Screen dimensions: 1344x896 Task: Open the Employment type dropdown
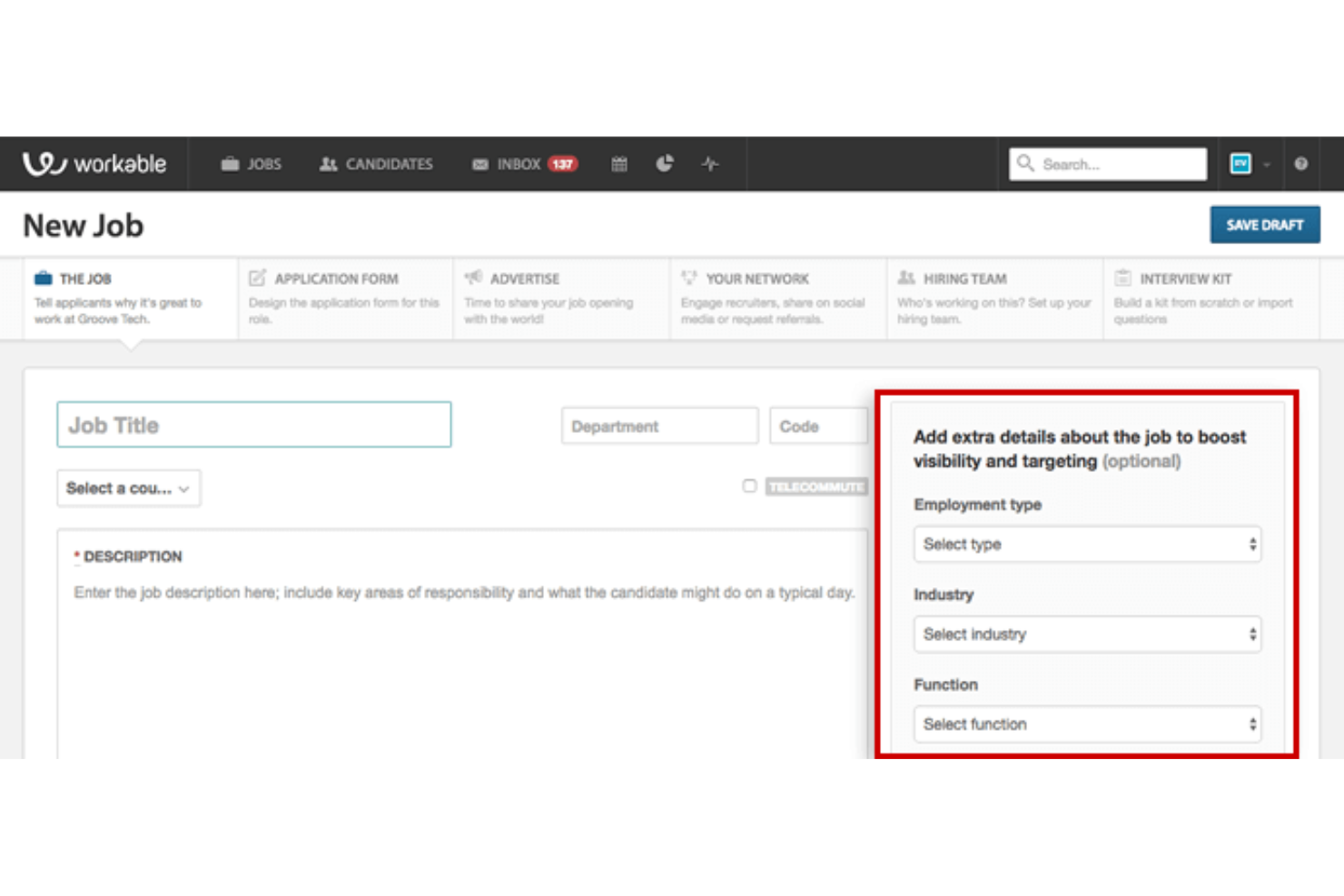pyautogui.click(x=1087, y=545)
